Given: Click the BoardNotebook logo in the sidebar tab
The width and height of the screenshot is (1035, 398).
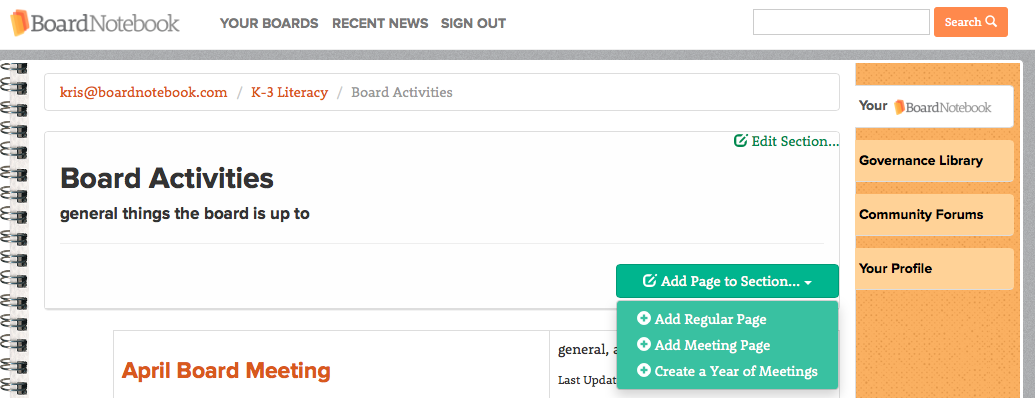Looking at the screenshot, I should tap(943, 107).
